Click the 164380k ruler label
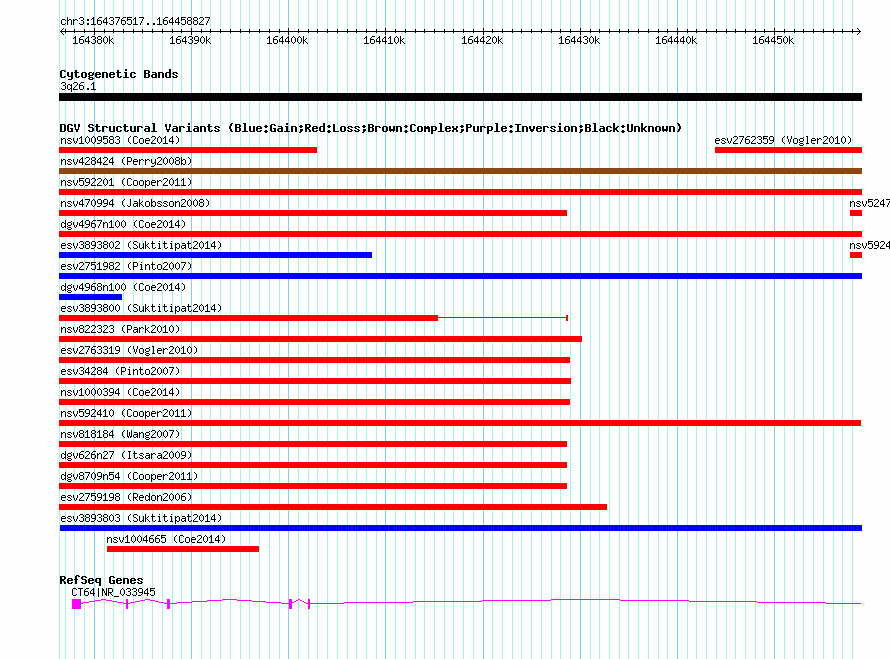Screen dimensions: 890x659 click(x=93, y=40)
